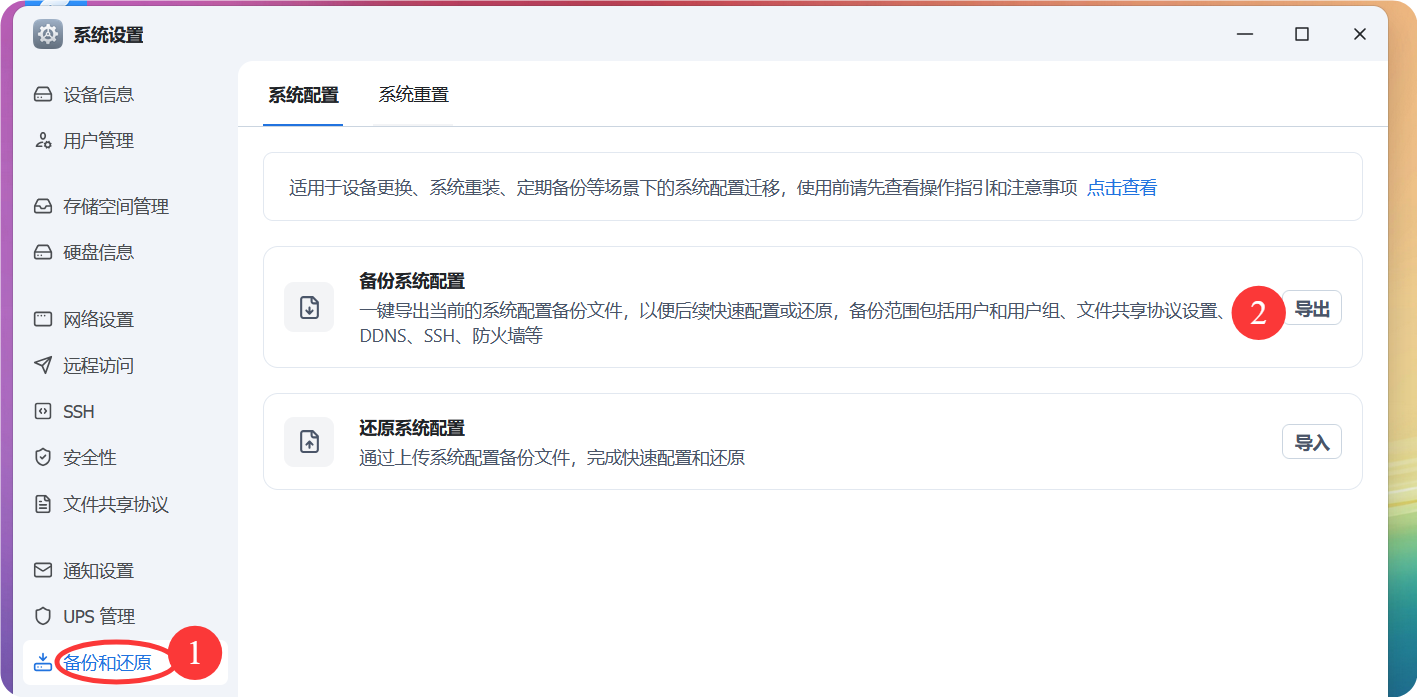The image size is (1417, 697).
Task: Click the Disk Info (硬盘信息) icon
Action: 43,252
